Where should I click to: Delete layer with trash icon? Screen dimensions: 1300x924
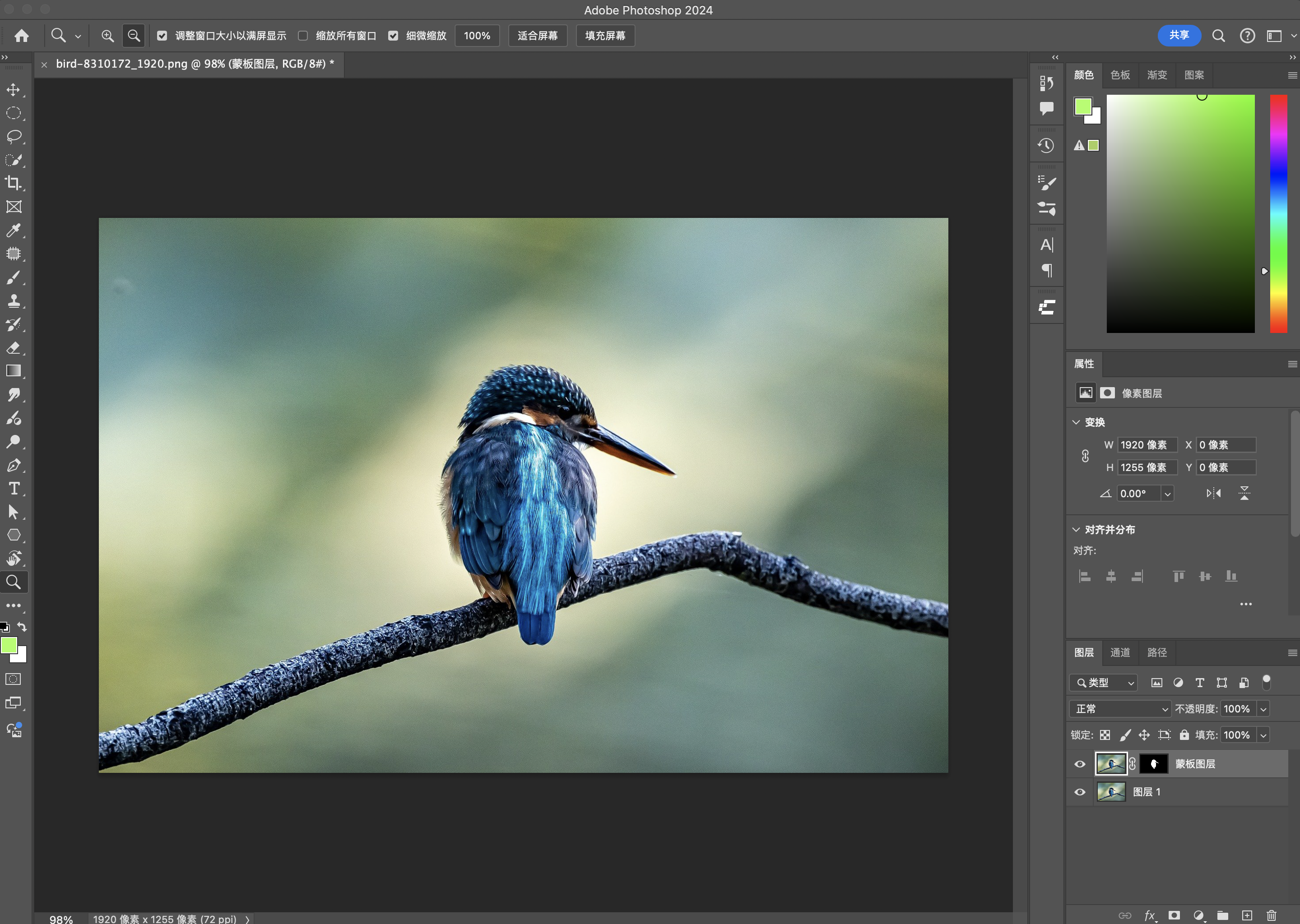(1272, 915)
